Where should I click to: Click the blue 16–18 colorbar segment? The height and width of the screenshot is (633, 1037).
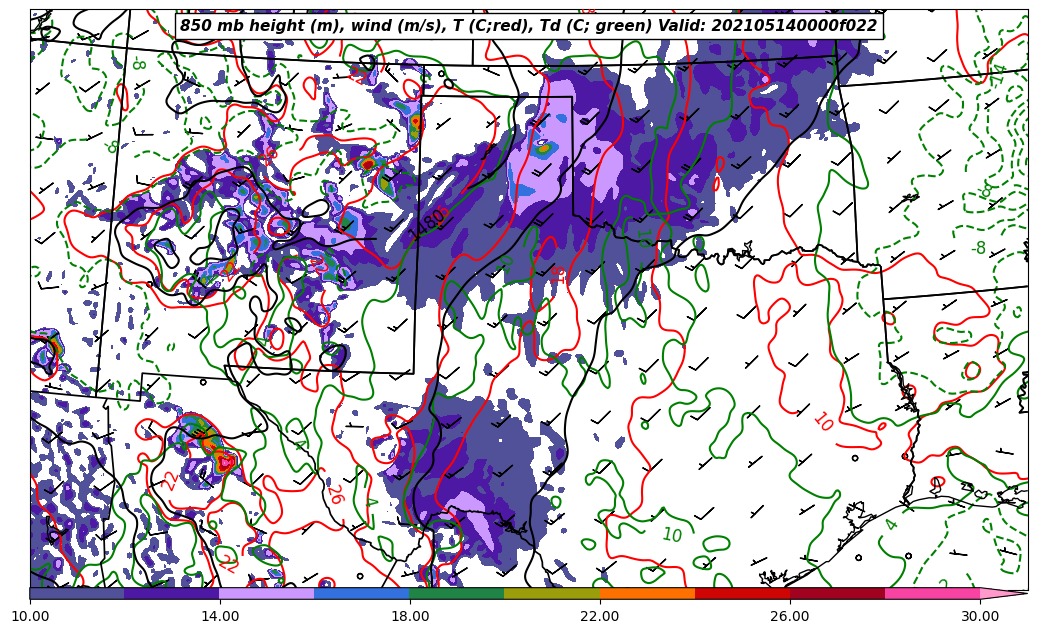362,593
